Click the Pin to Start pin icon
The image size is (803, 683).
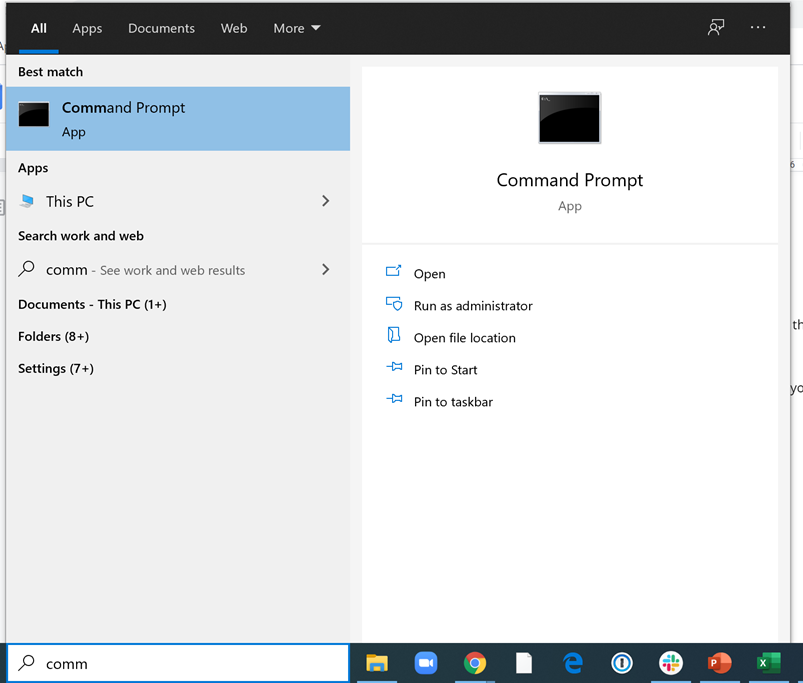point(394,367)
